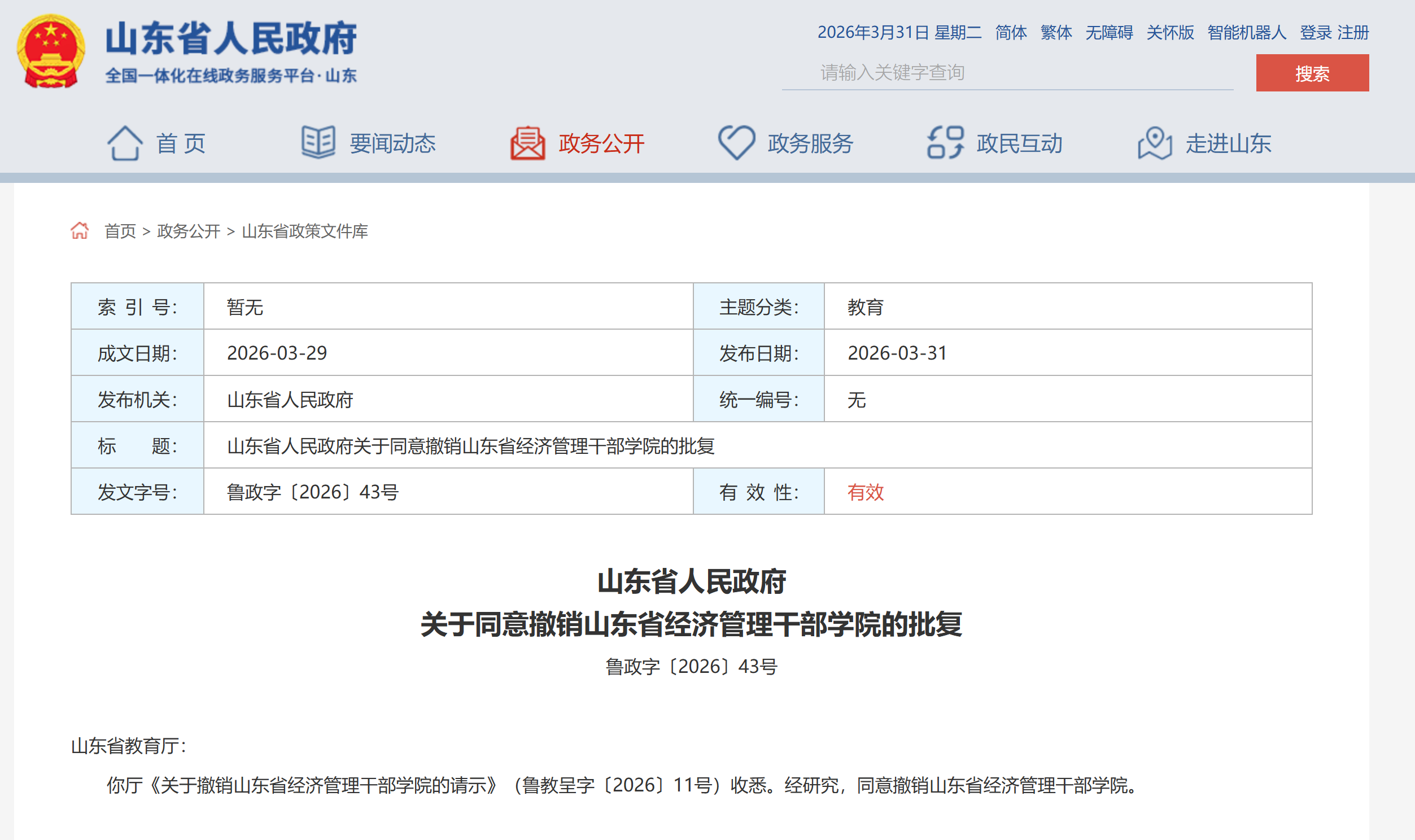Open the 要闻动态 menu item

tap(392, 143)
